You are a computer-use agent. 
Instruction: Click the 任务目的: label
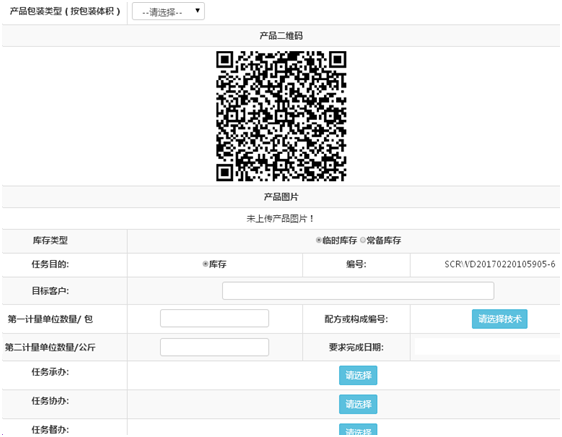click(50, 264)
